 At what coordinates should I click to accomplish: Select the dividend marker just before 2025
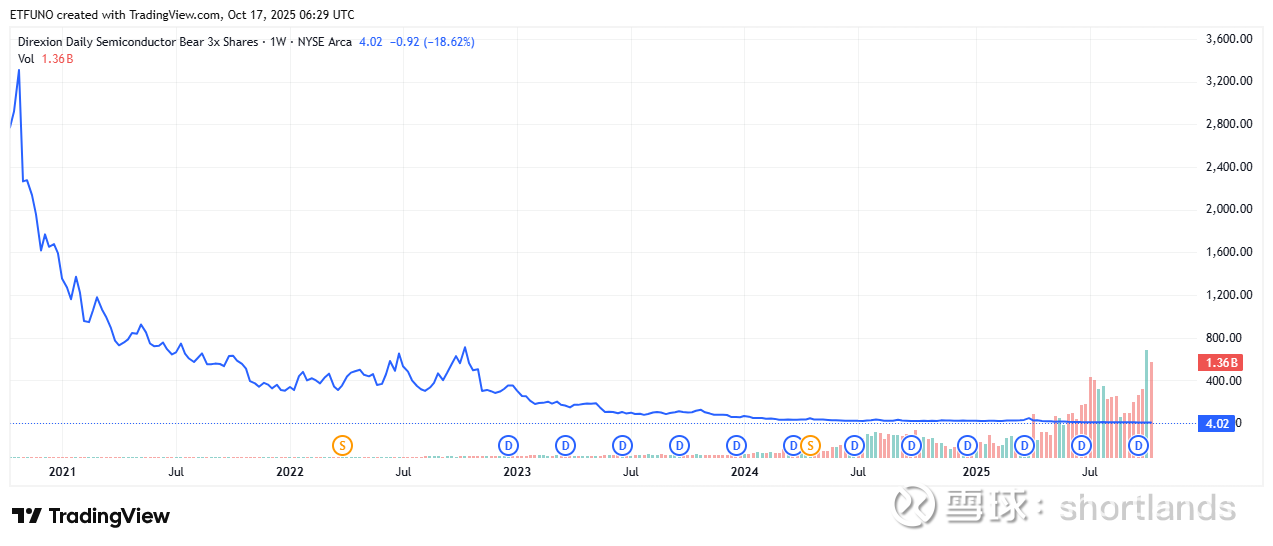967,444
